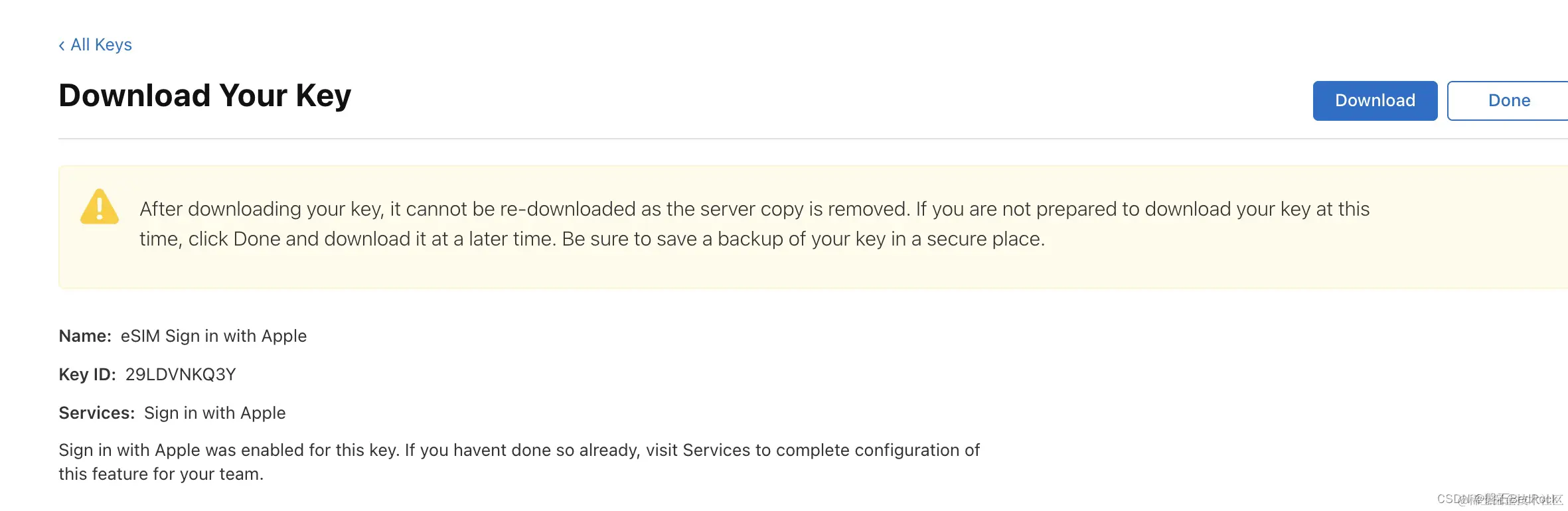Screen dimensions: 1568x511
Task: Click the Services: field label
Action: [x=97, y=413]
